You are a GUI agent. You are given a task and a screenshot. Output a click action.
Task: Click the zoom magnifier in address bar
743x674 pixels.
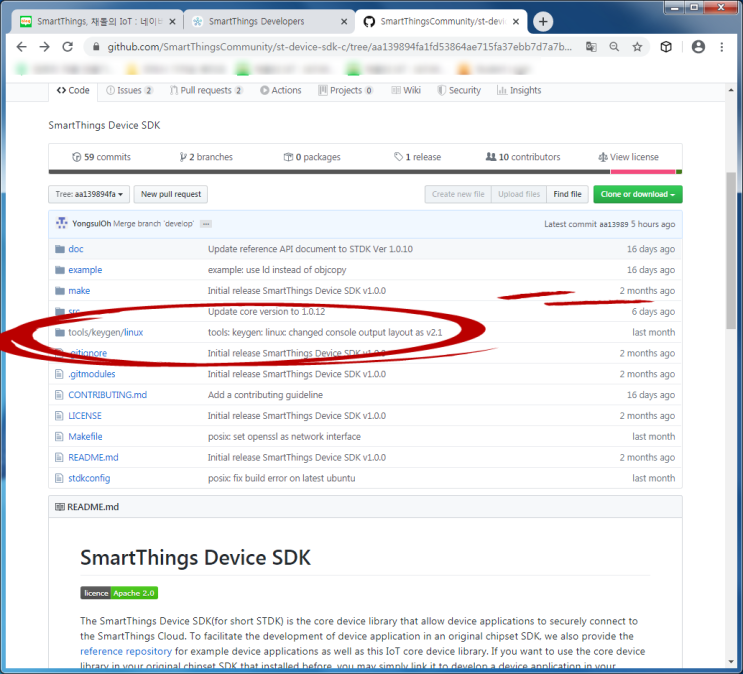tap(614, 46)
